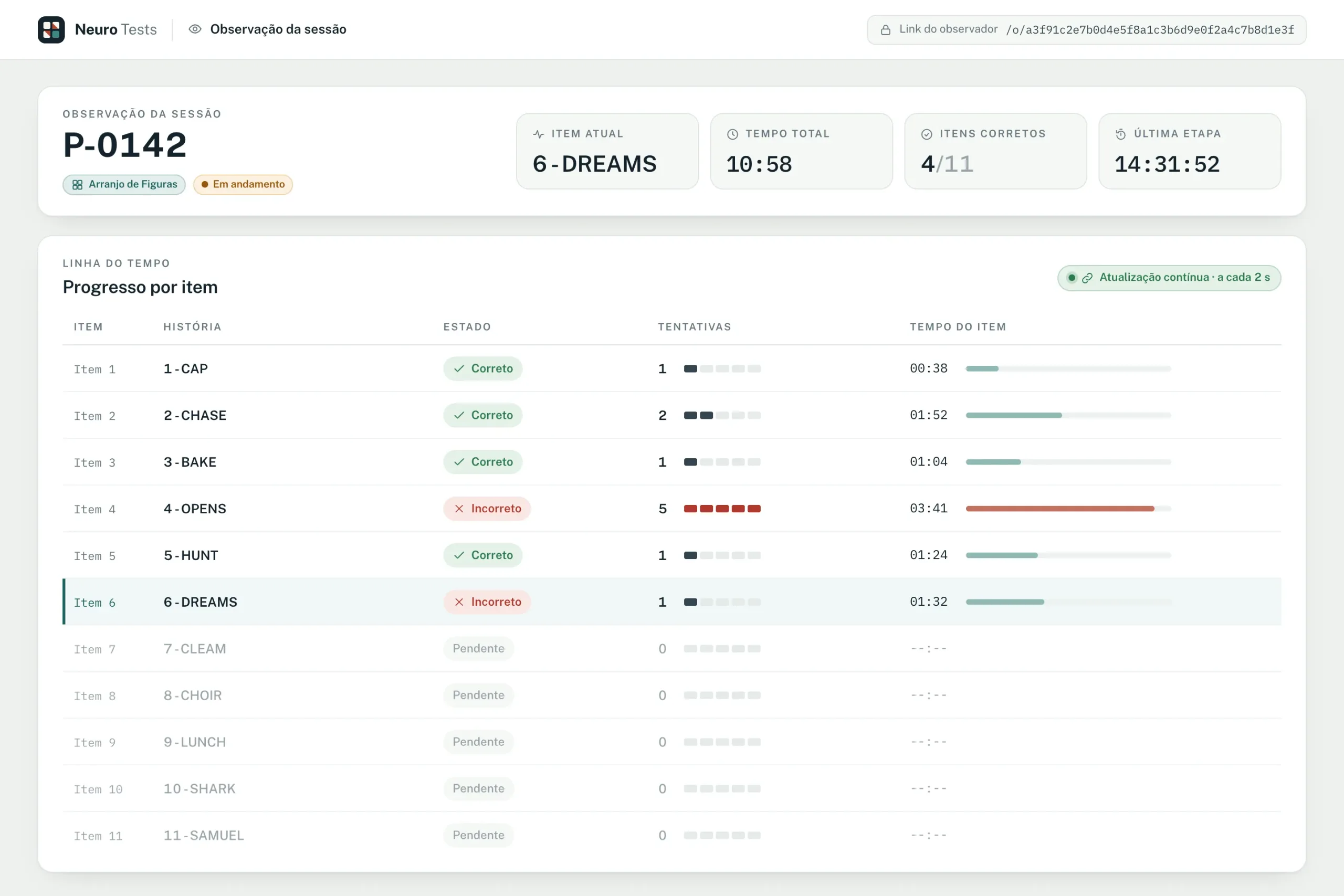Select the observer link path text
The height and width of the screenshot is (896, 1344).
tap(1150, 30)
